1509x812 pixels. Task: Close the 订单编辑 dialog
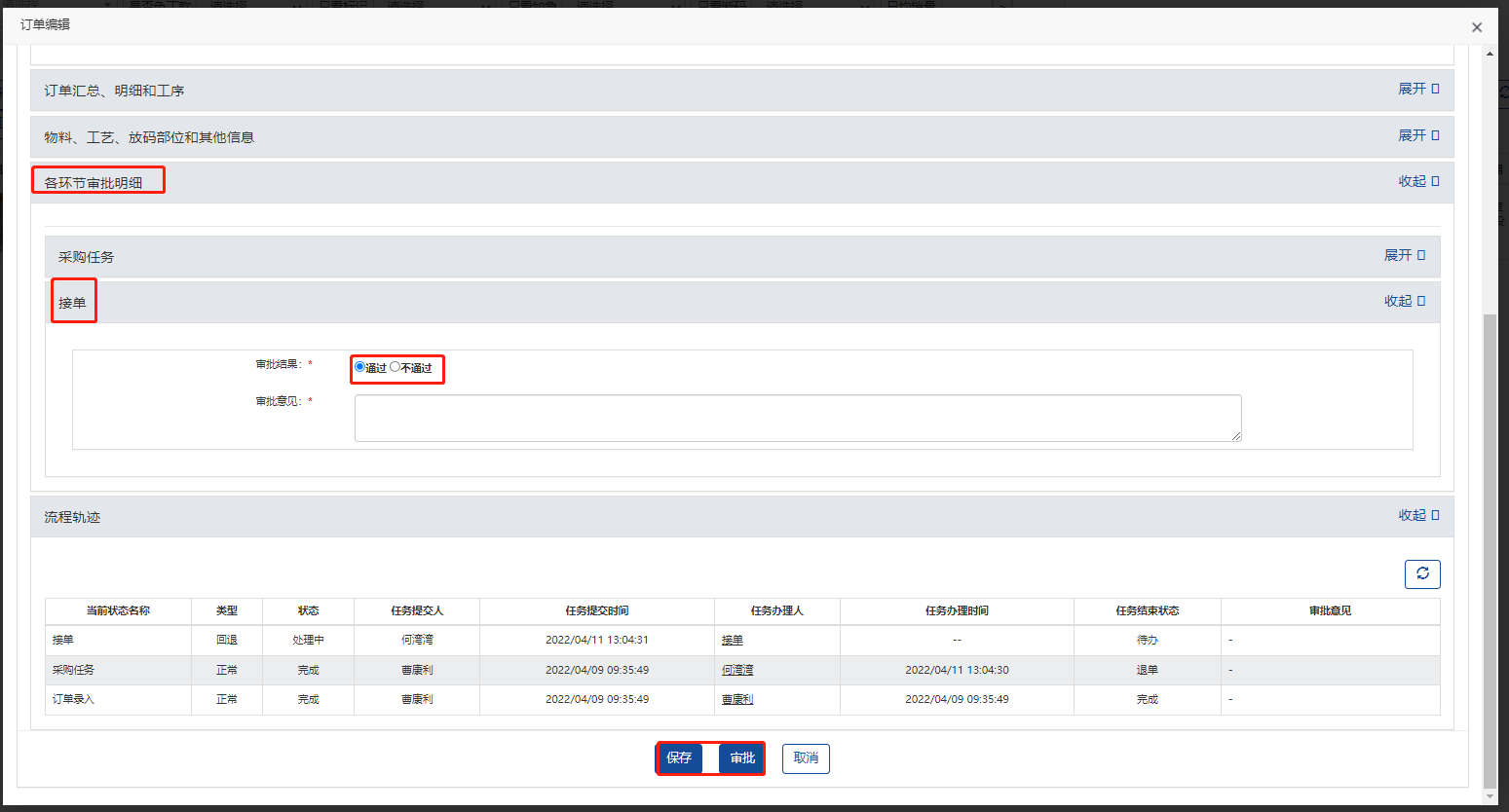pos(1476,27)
